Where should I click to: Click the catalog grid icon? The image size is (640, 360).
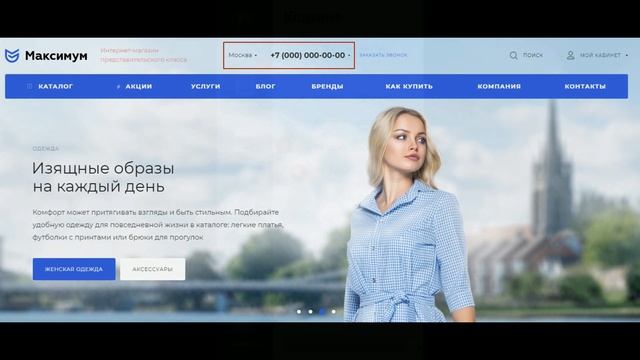point(29,86)
